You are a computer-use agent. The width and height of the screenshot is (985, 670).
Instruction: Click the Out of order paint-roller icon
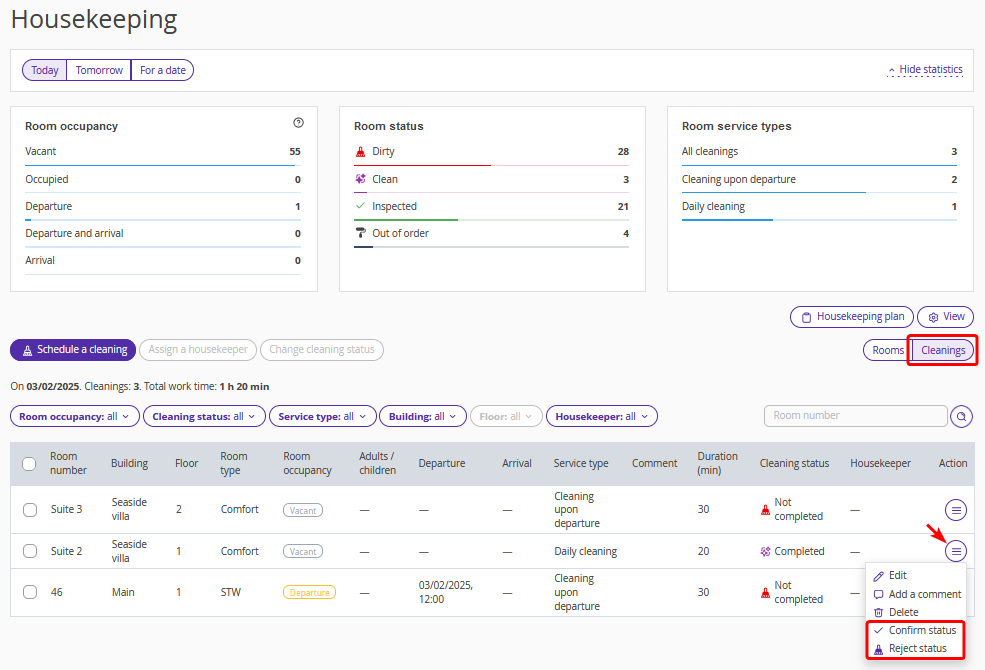click(361, 233)
